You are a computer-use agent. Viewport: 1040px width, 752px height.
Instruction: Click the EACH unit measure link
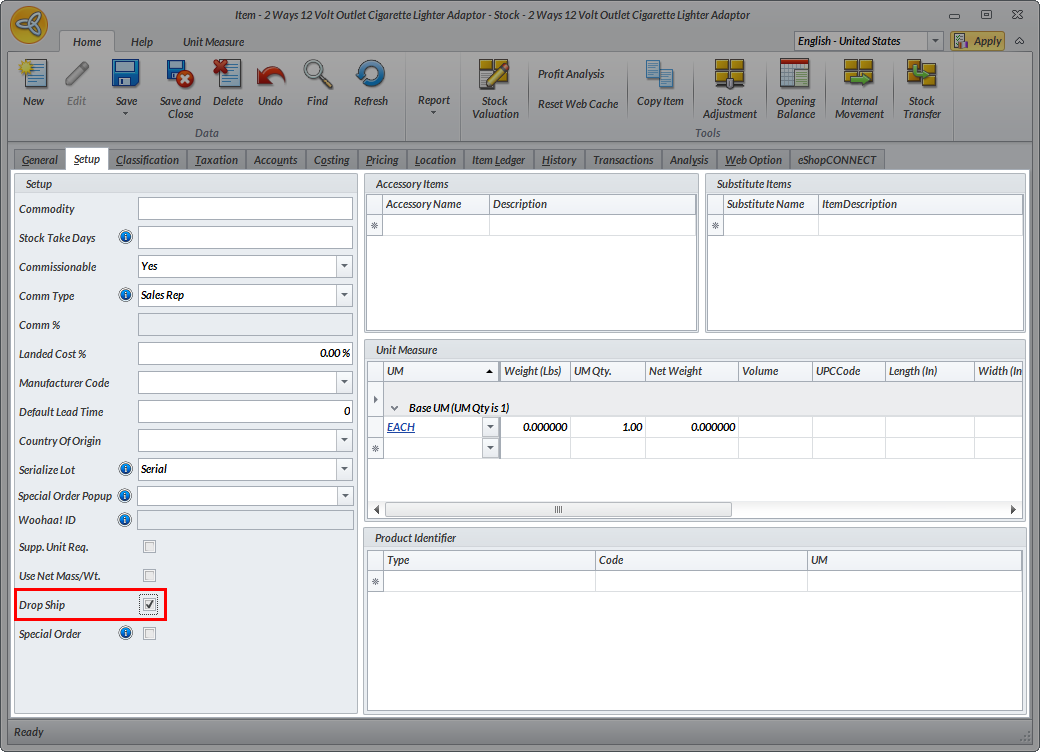(401, 427)
